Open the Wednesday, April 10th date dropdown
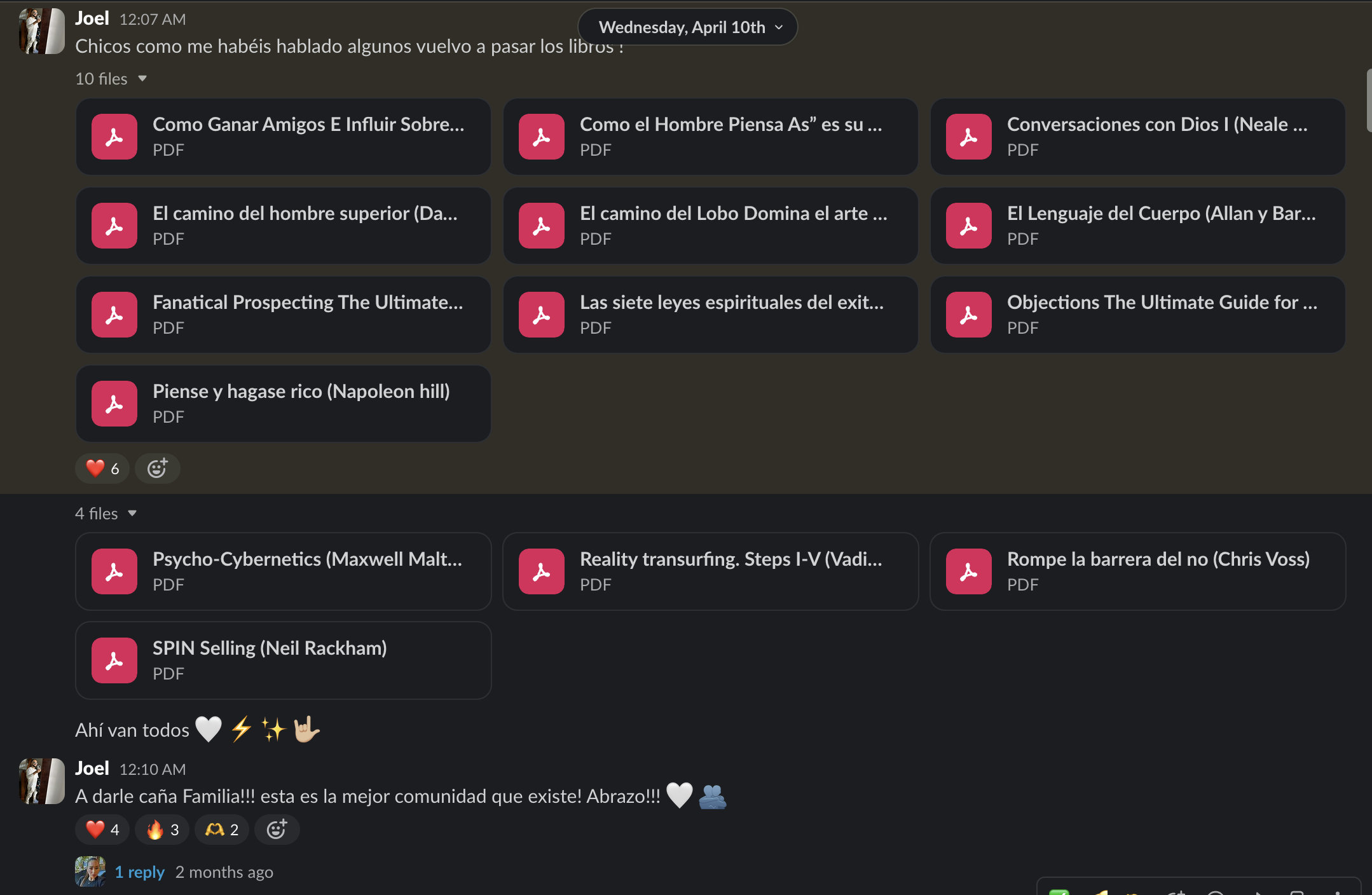The image size is (1372, 895). click(x=687, y=27)
